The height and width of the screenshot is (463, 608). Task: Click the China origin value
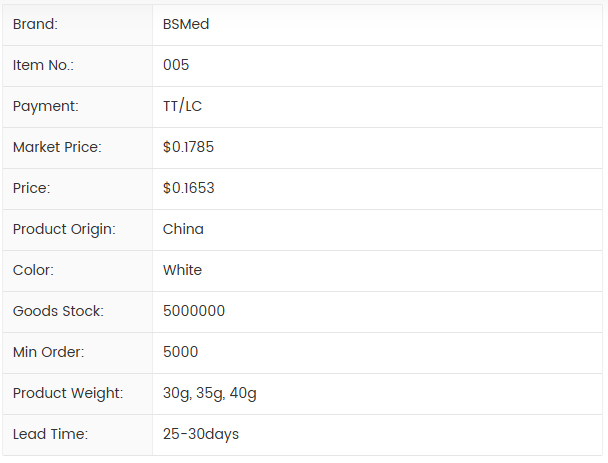point(183,229)
